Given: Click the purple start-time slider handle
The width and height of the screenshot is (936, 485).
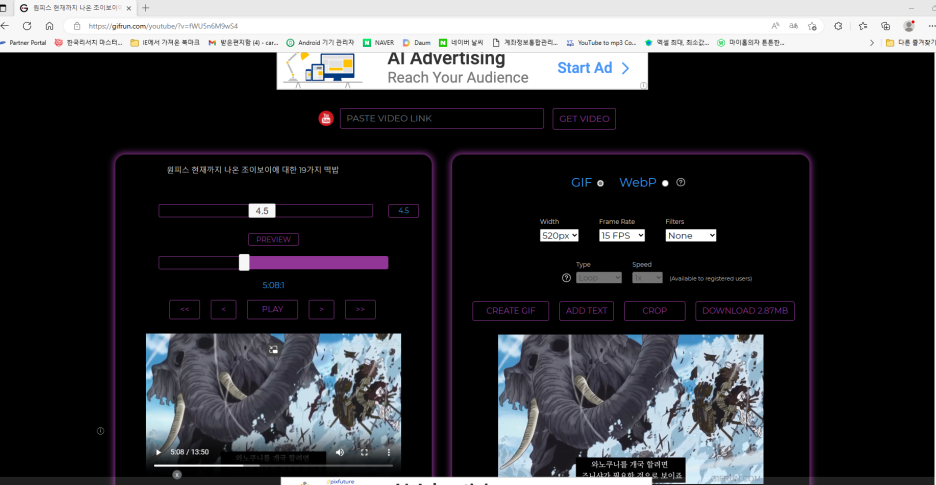Looking at the screenshot, I should pos(244,263).
